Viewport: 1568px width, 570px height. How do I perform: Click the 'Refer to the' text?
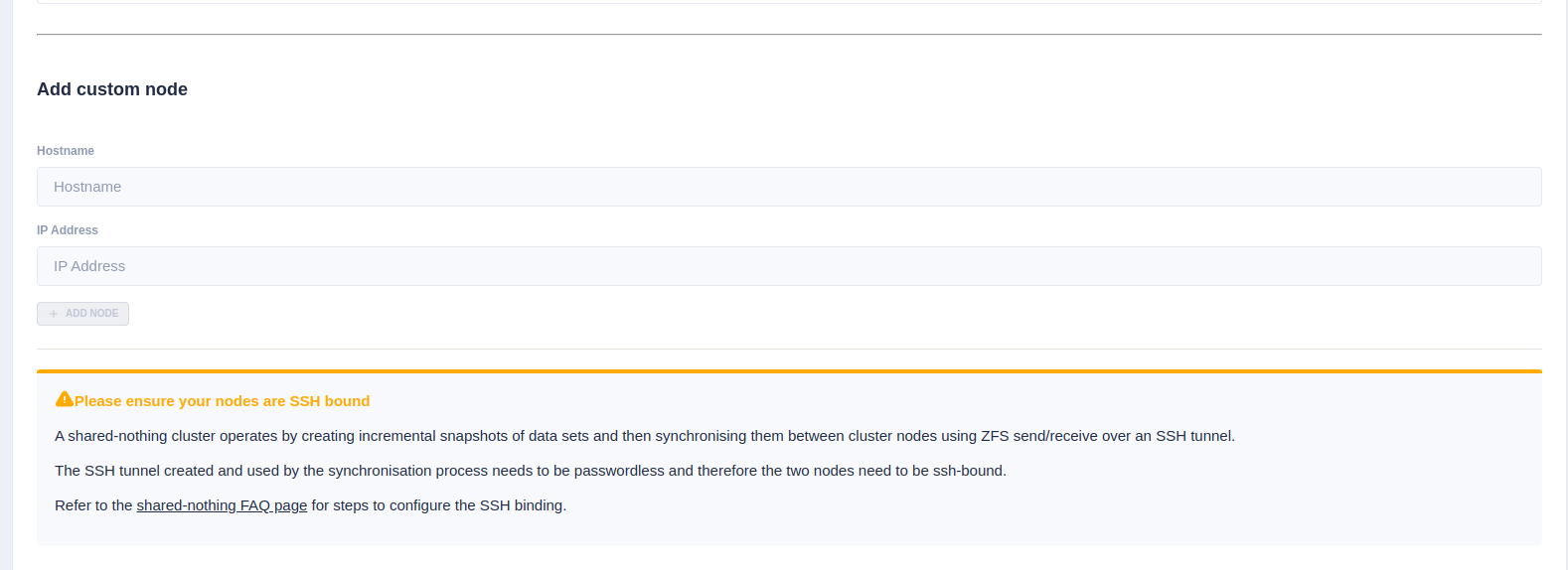(93, 505)
